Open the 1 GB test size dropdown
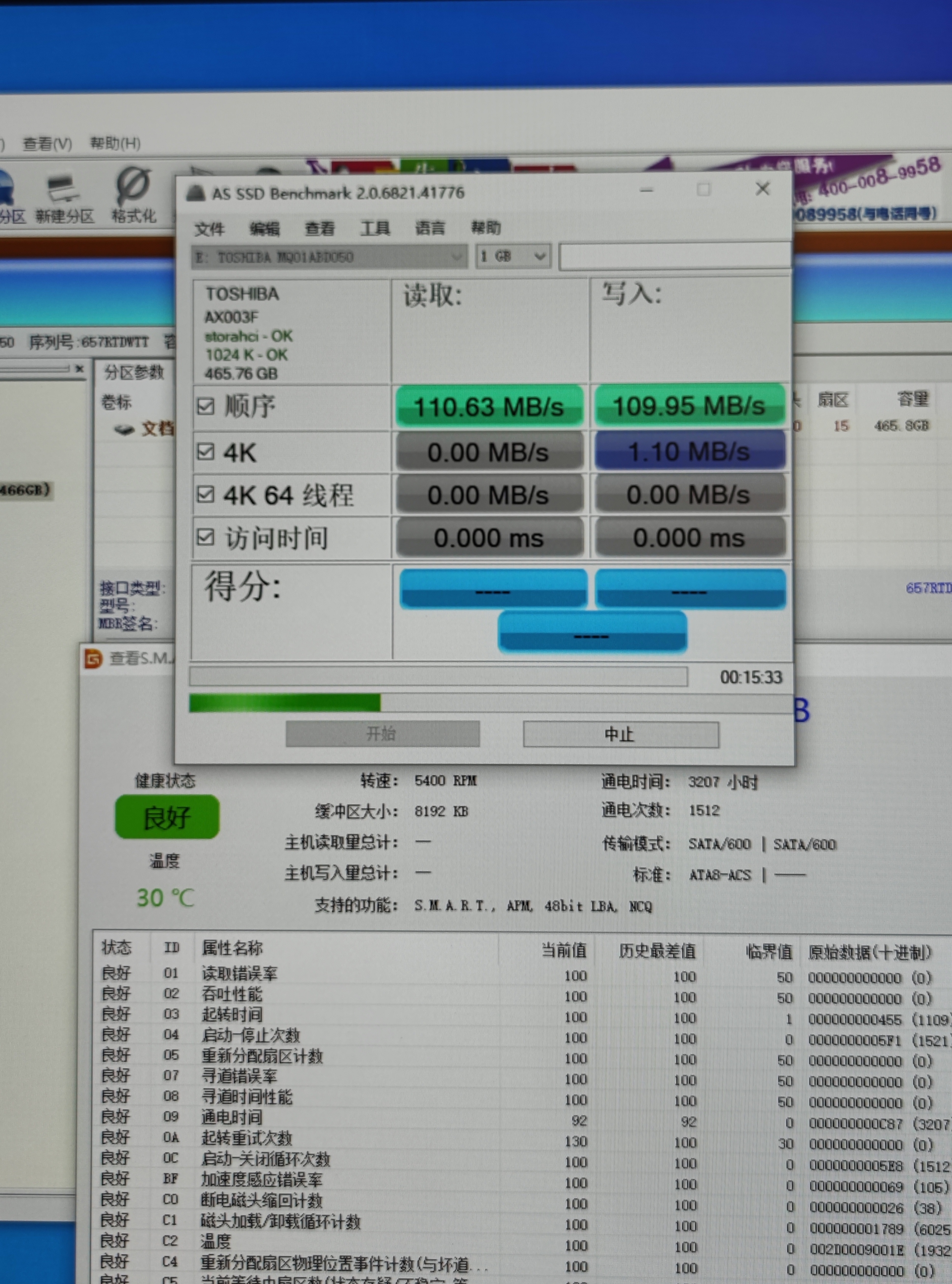Viewport: 952px width, 1284px height. point(513,256)
